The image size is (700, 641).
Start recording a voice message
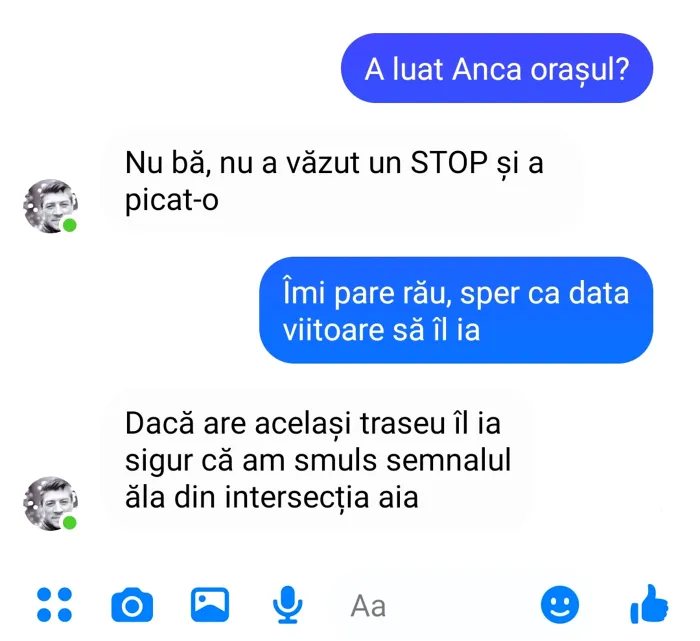[x=288, y=604]
